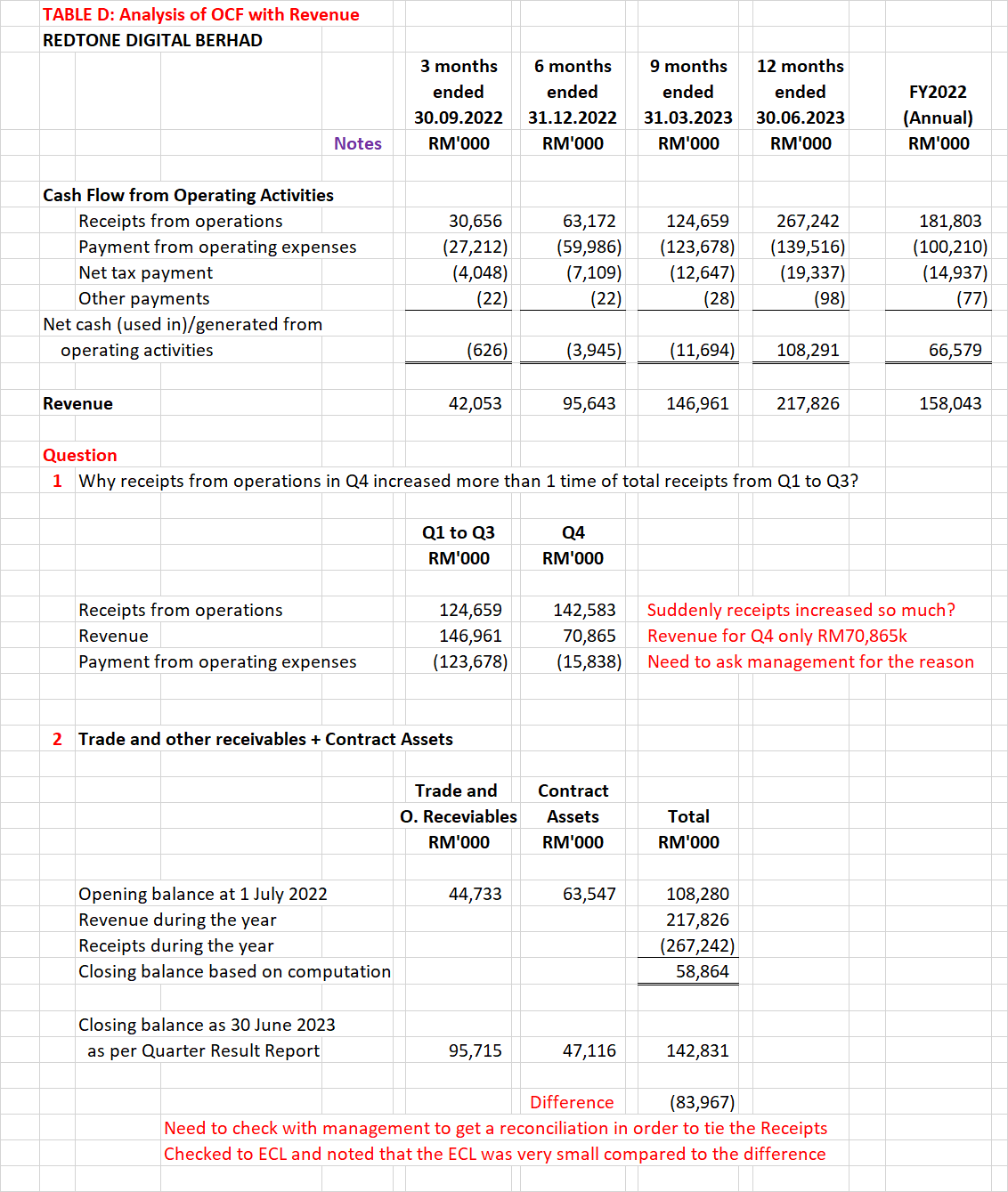Click the 'REDTONE DIGITAL BERHAD' cell

pos(152,40)
